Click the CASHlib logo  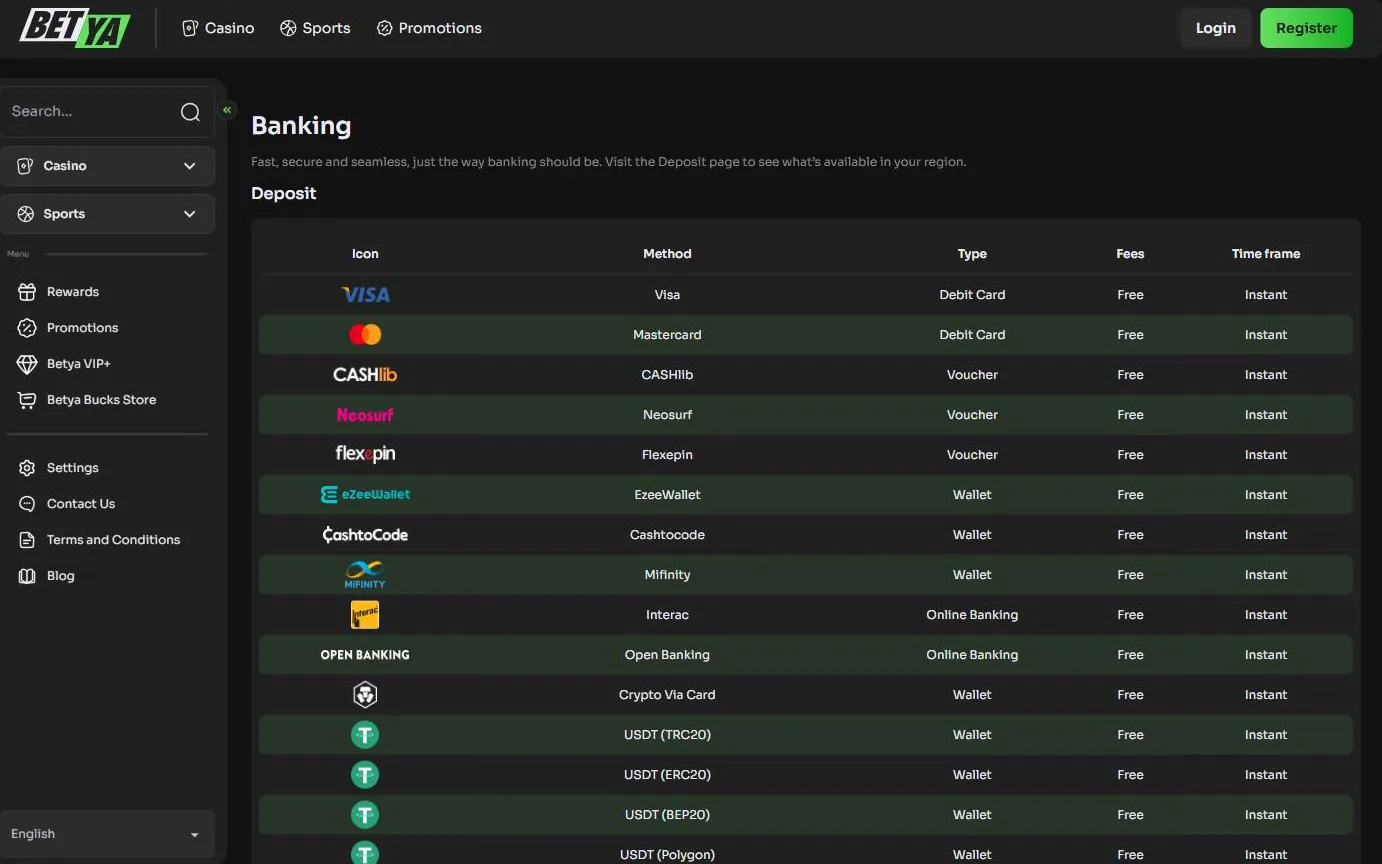tap(365, 375)
